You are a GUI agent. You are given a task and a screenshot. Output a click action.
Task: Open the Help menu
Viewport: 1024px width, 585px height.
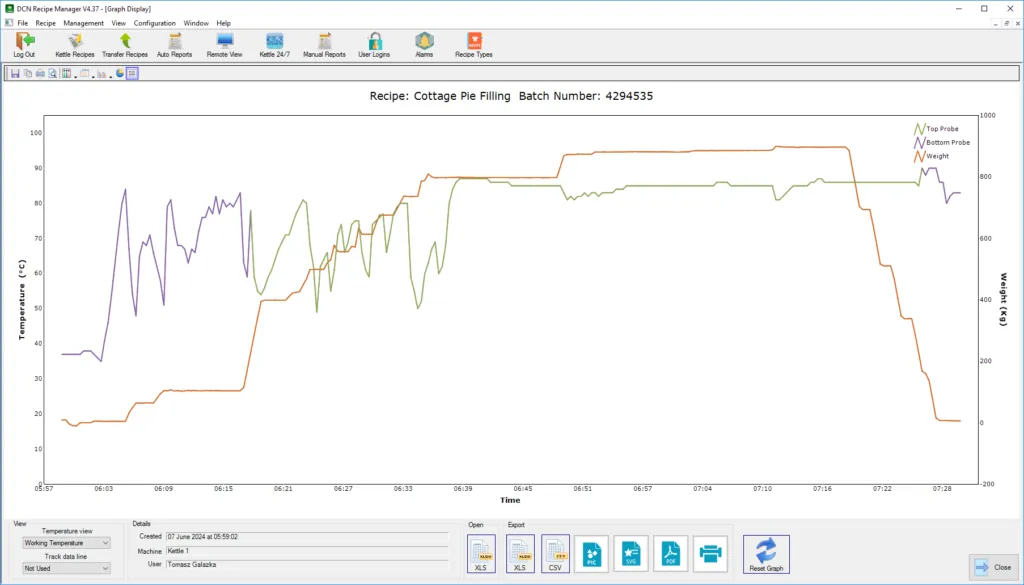pyautogui.click(x=223, y=23)
